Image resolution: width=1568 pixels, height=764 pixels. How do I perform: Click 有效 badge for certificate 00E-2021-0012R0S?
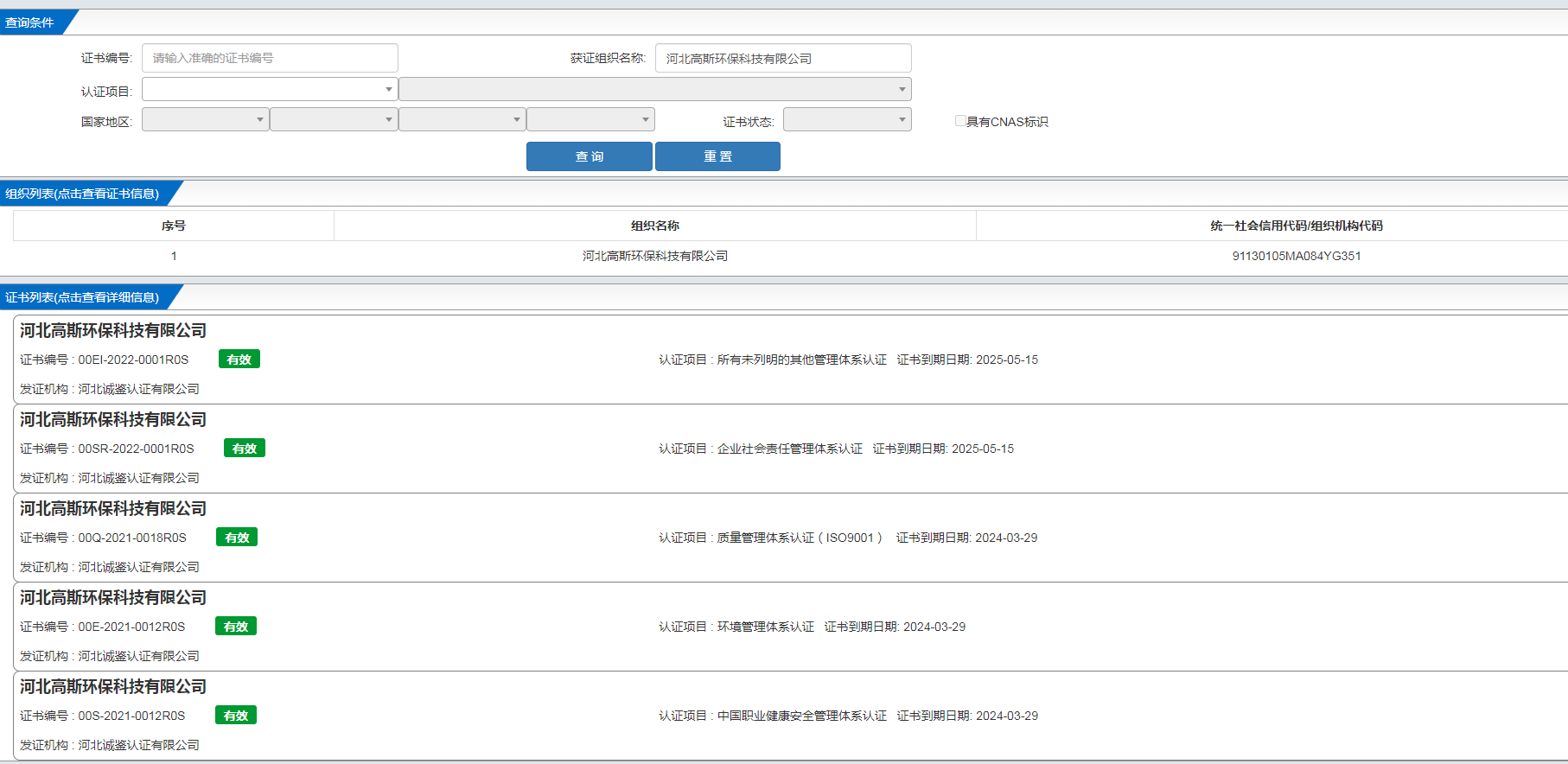[236, 627]
